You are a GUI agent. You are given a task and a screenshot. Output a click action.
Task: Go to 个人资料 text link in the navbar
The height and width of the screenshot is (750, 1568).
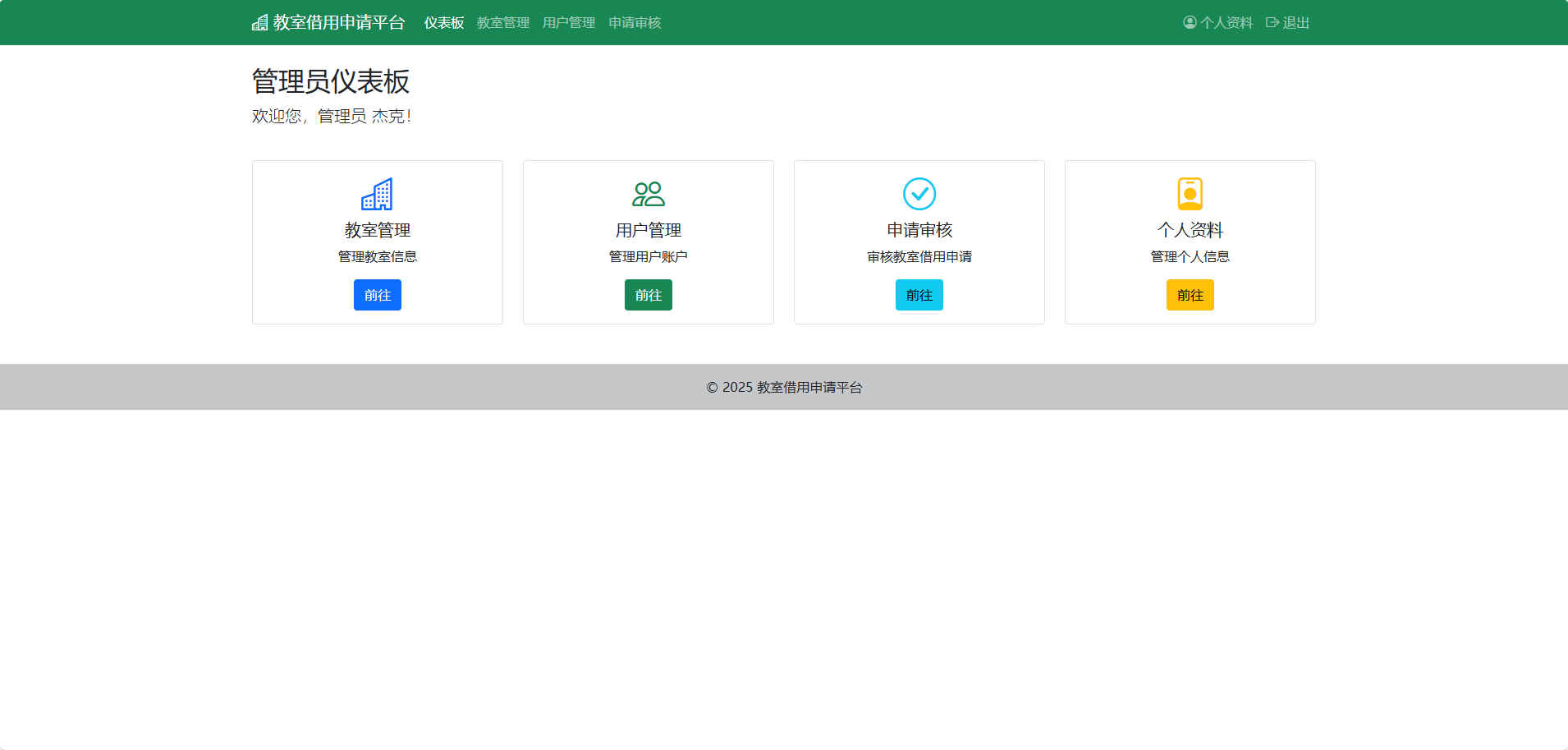pos(1226,23)
